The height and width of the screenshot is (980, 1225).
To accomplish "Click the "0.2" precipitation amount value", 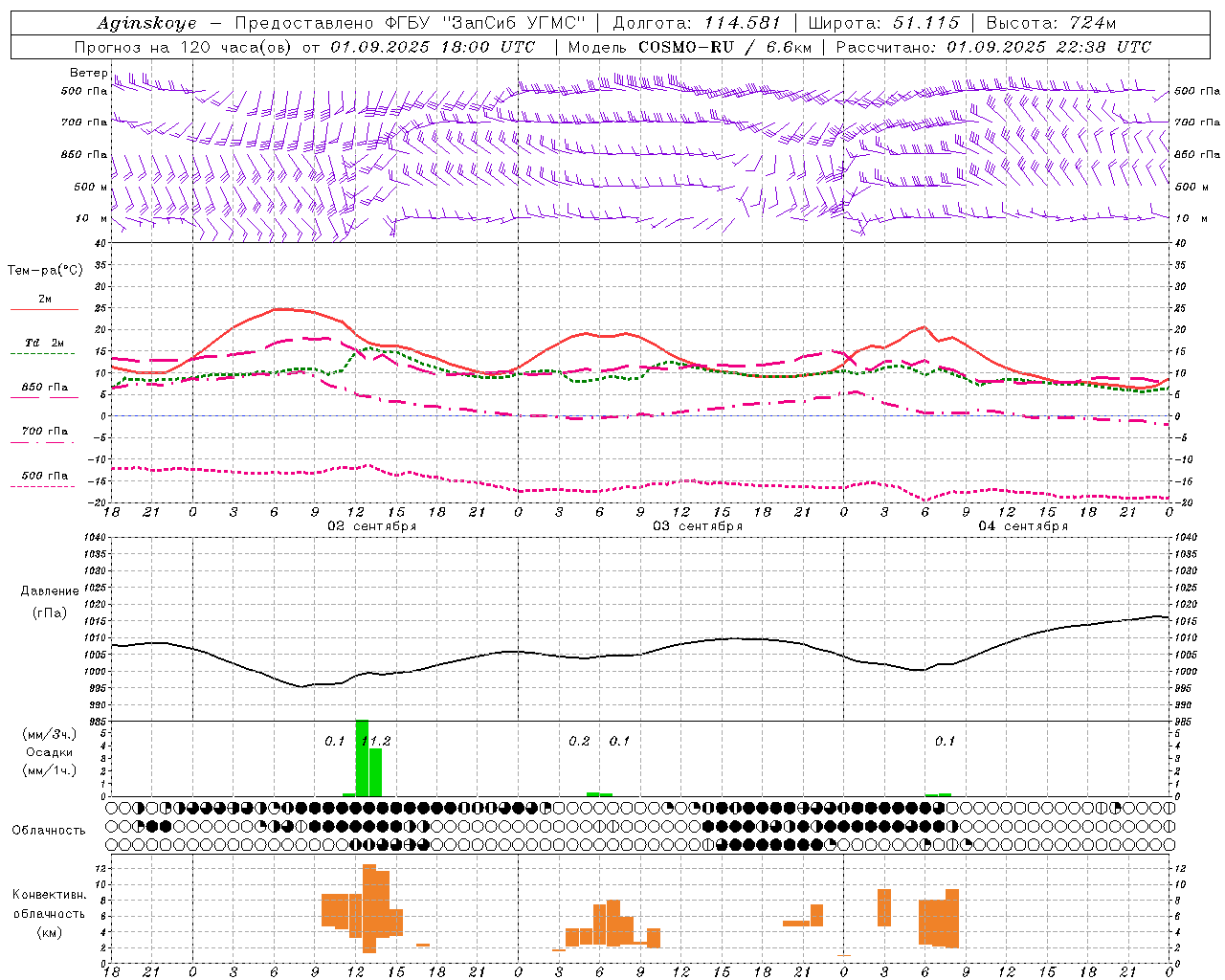I will tap(579, 742).
